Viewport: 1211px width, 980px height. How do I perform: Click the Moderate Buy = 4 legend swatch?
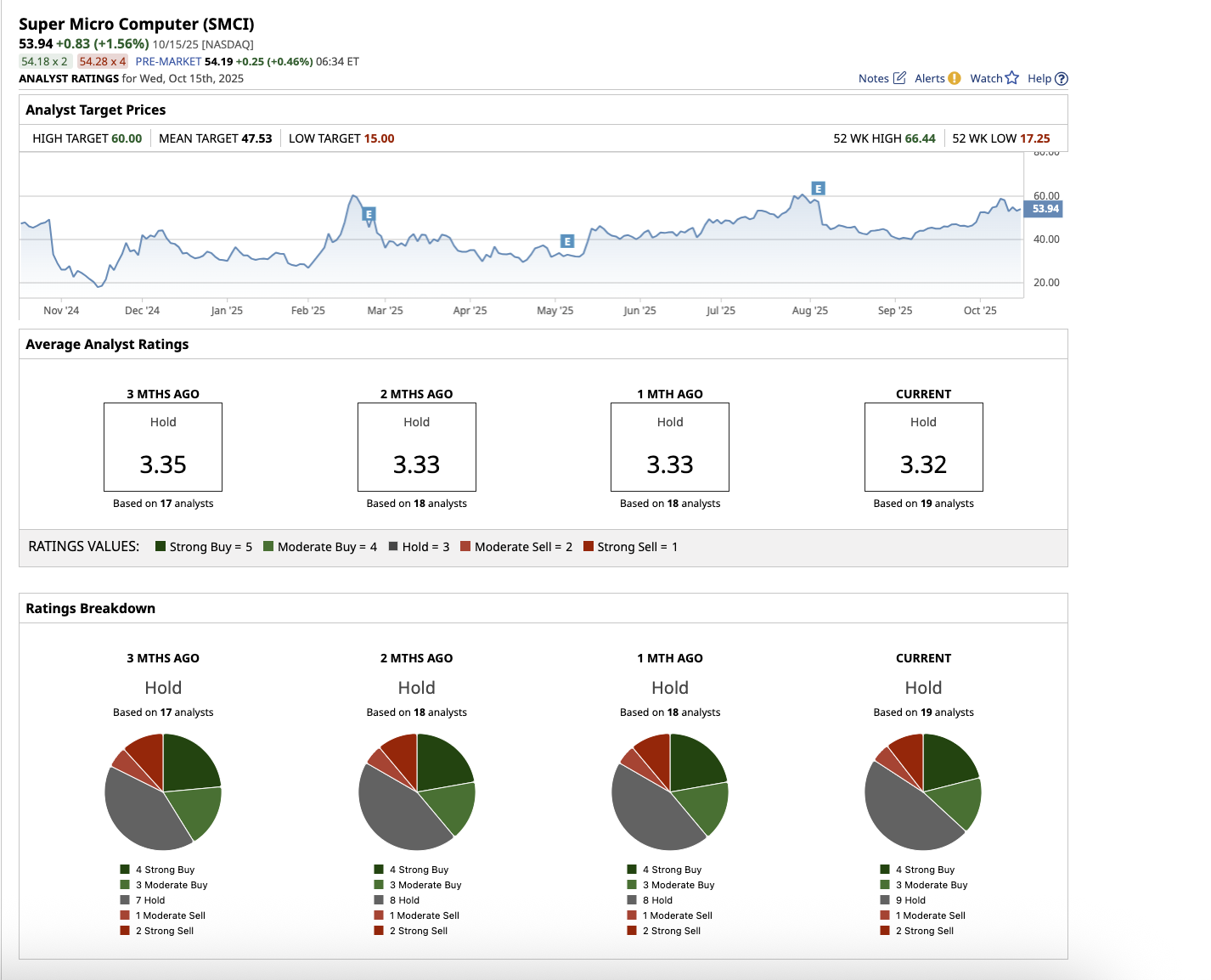click(x=268, y=546)
